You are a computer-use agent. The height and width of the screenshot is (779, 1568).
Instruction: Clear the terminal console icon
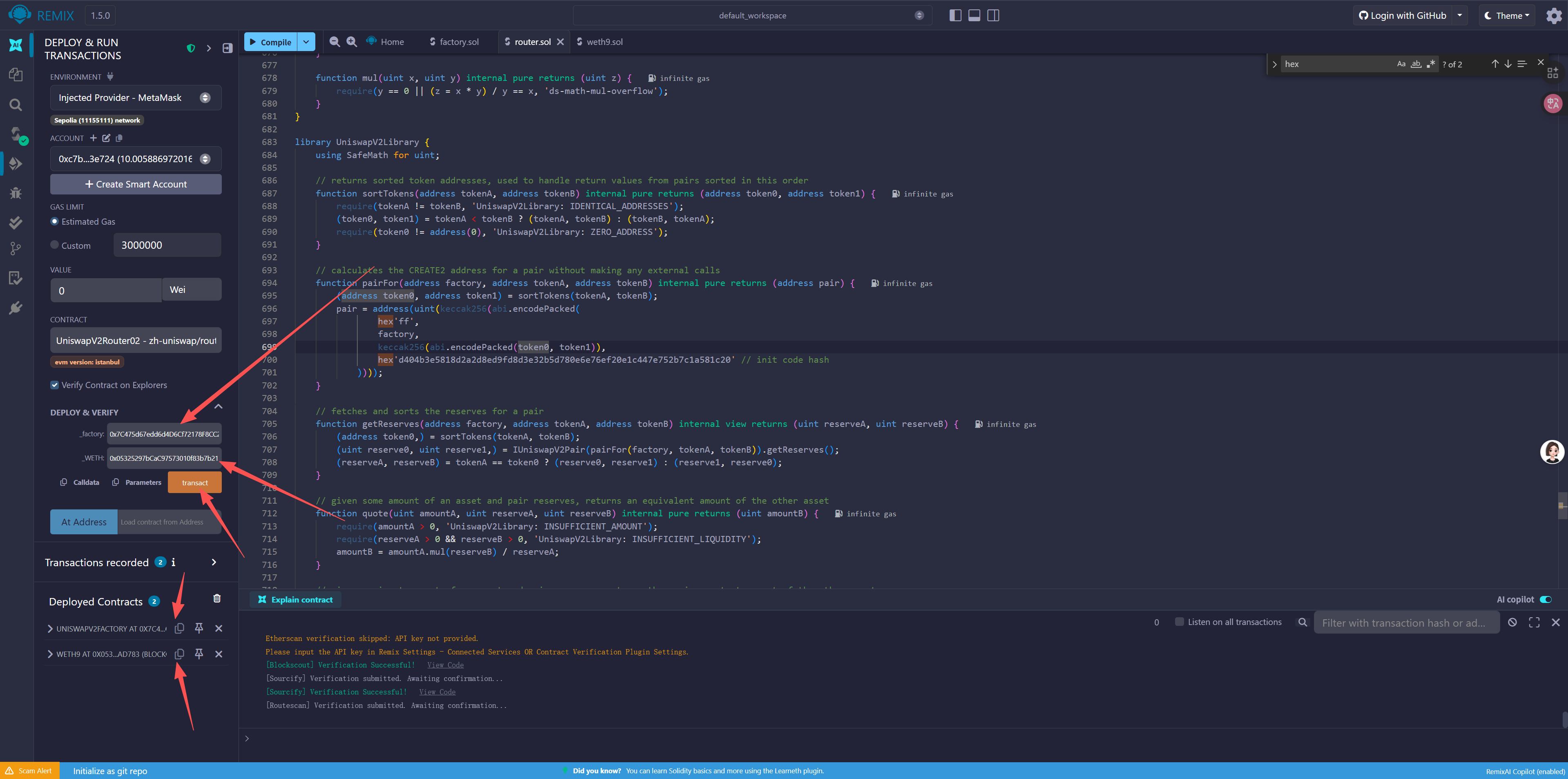click(1512, 622)
